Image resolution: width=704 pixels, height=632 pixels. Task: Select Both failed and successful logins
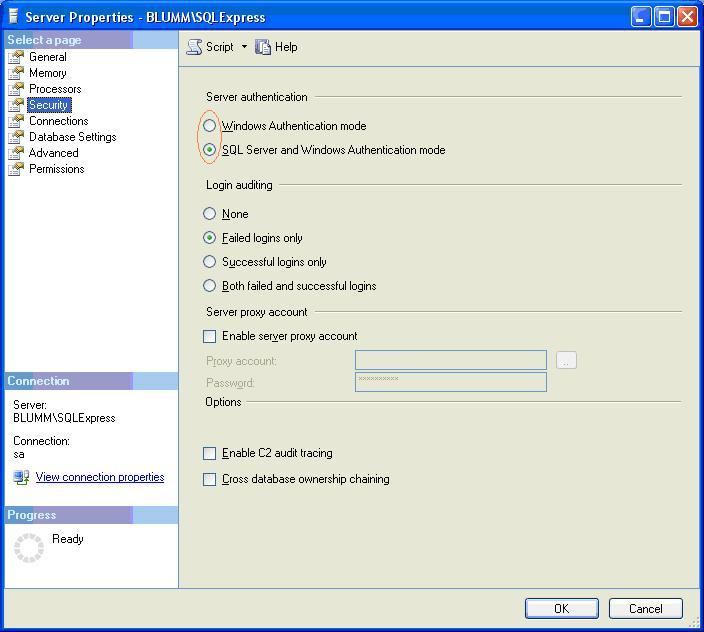coord(210,285)
